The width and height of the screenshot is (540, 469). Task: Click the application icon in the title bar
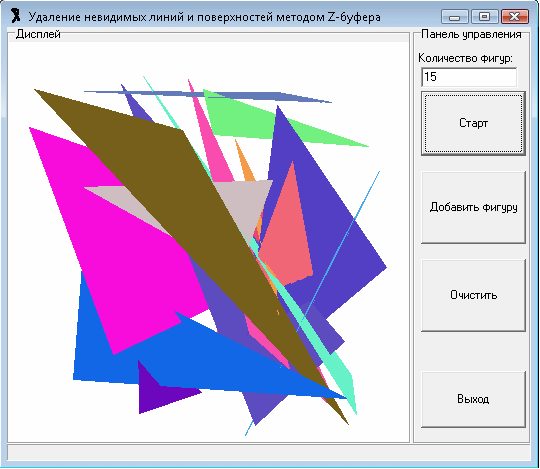coord(15,16)
